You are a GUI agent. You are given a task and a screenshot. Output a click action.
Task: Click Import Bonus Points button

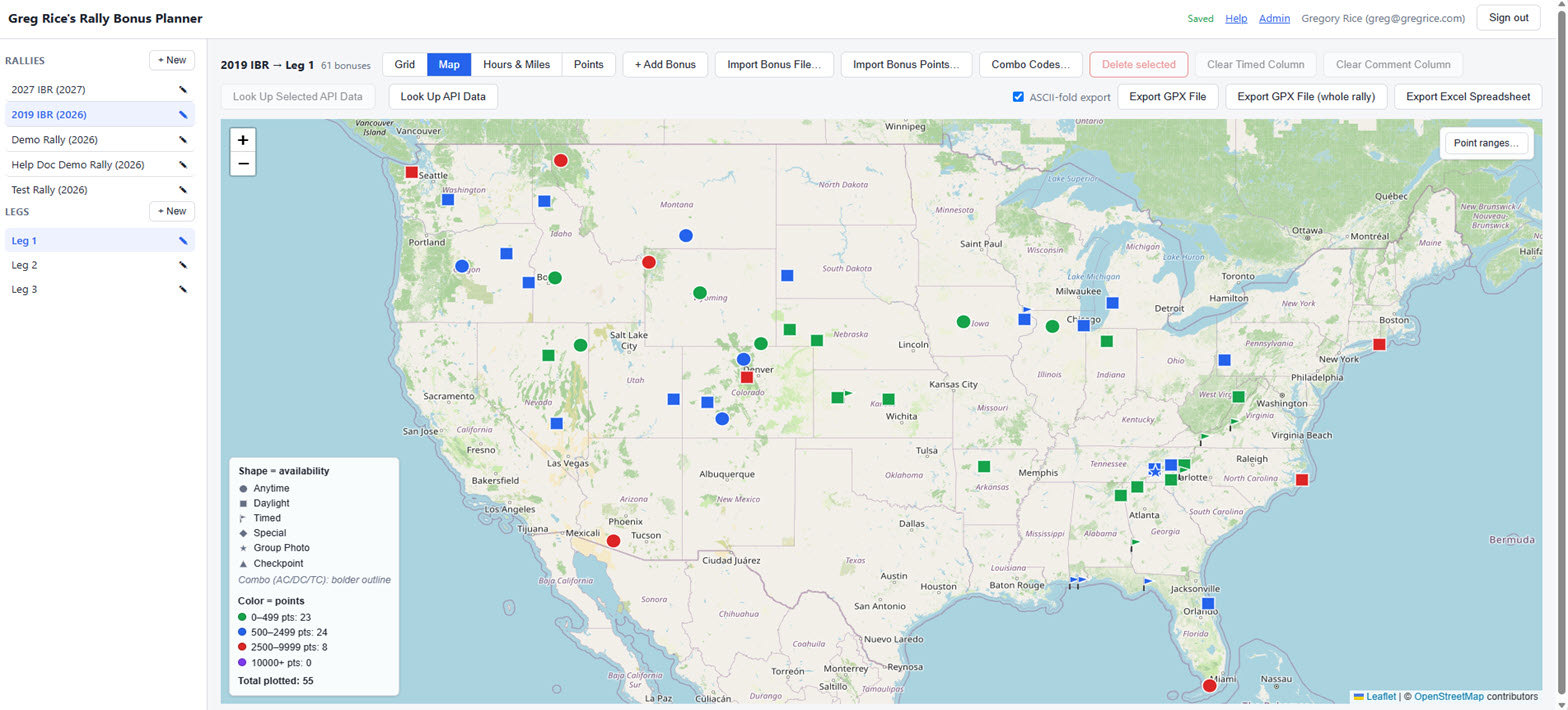click(906, 64)
